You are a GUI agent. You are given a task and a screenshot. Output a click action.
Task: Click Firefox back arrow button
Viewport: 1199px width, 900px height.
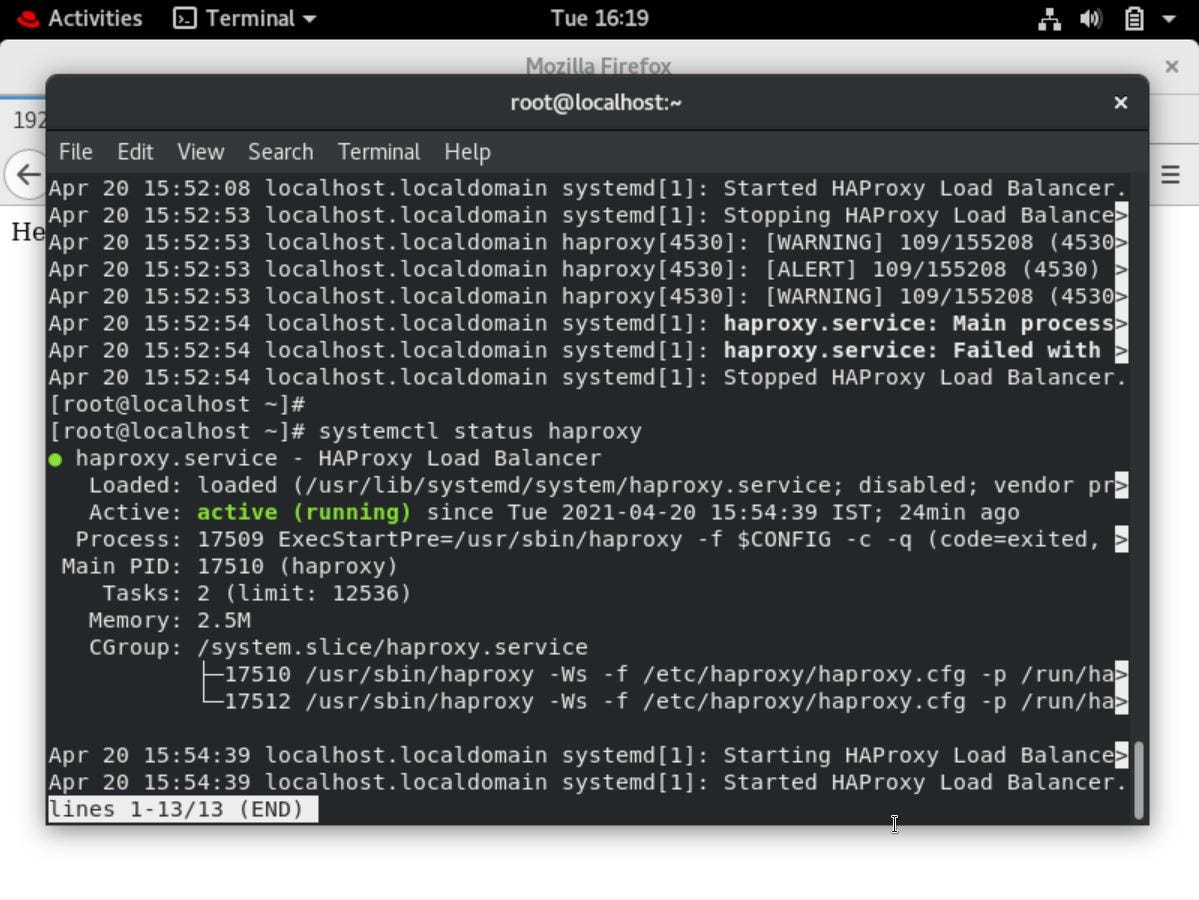(26, 174)
